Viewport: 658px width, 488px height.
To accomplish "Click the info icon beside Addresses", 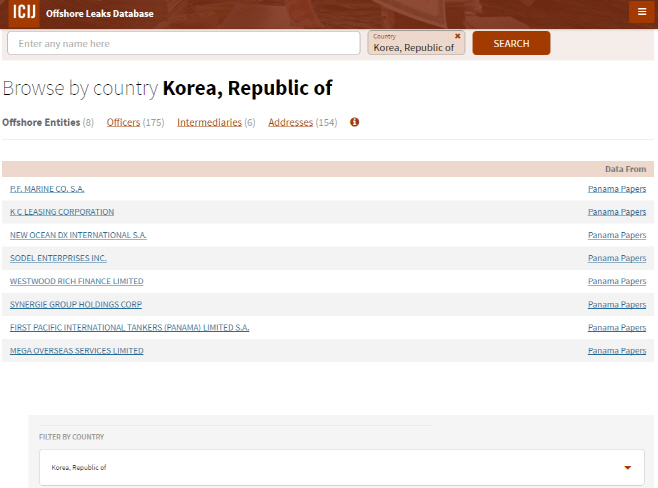I will click(354, 122).
